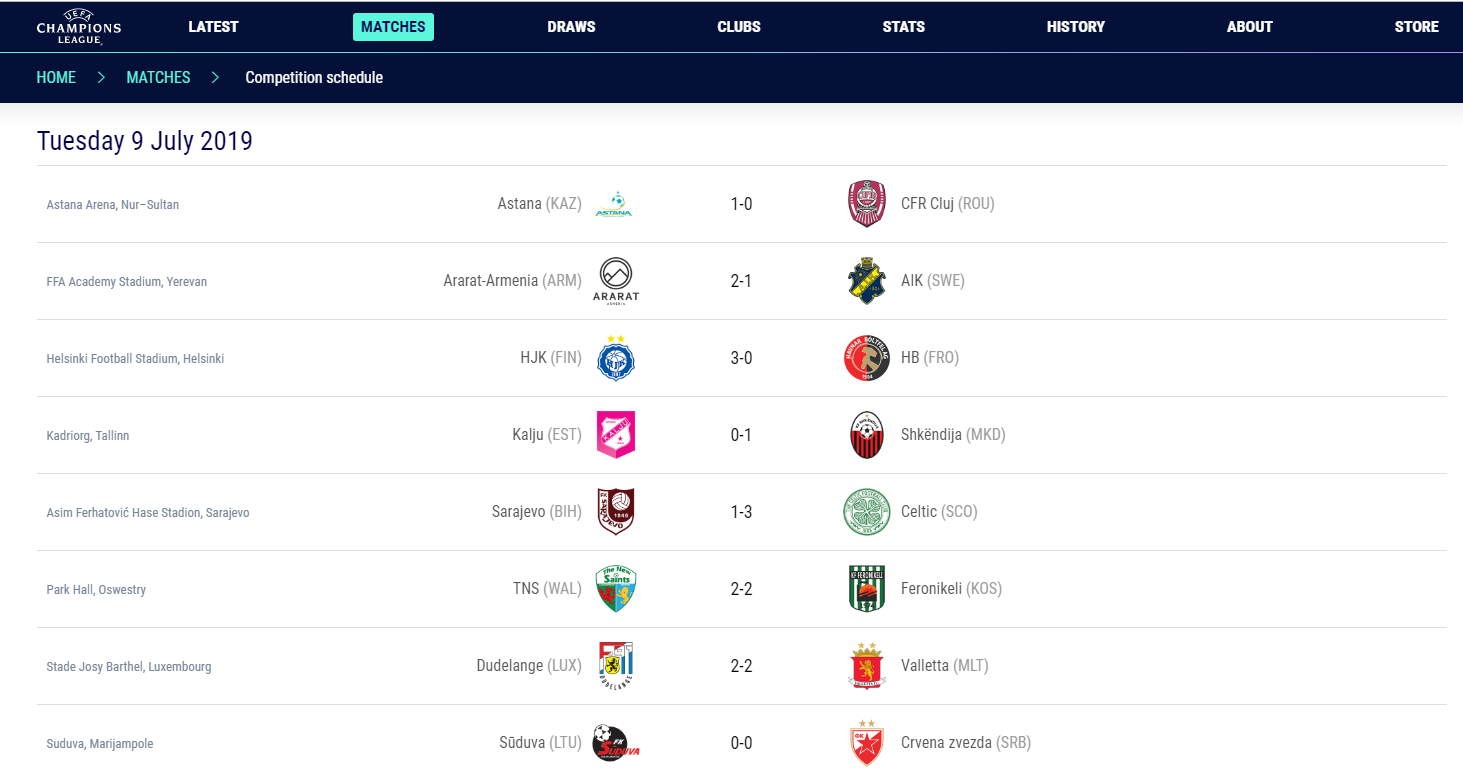
Task: Go to HOME breadcrumb link
Action: pyautogui.click(x=56, y=77)
